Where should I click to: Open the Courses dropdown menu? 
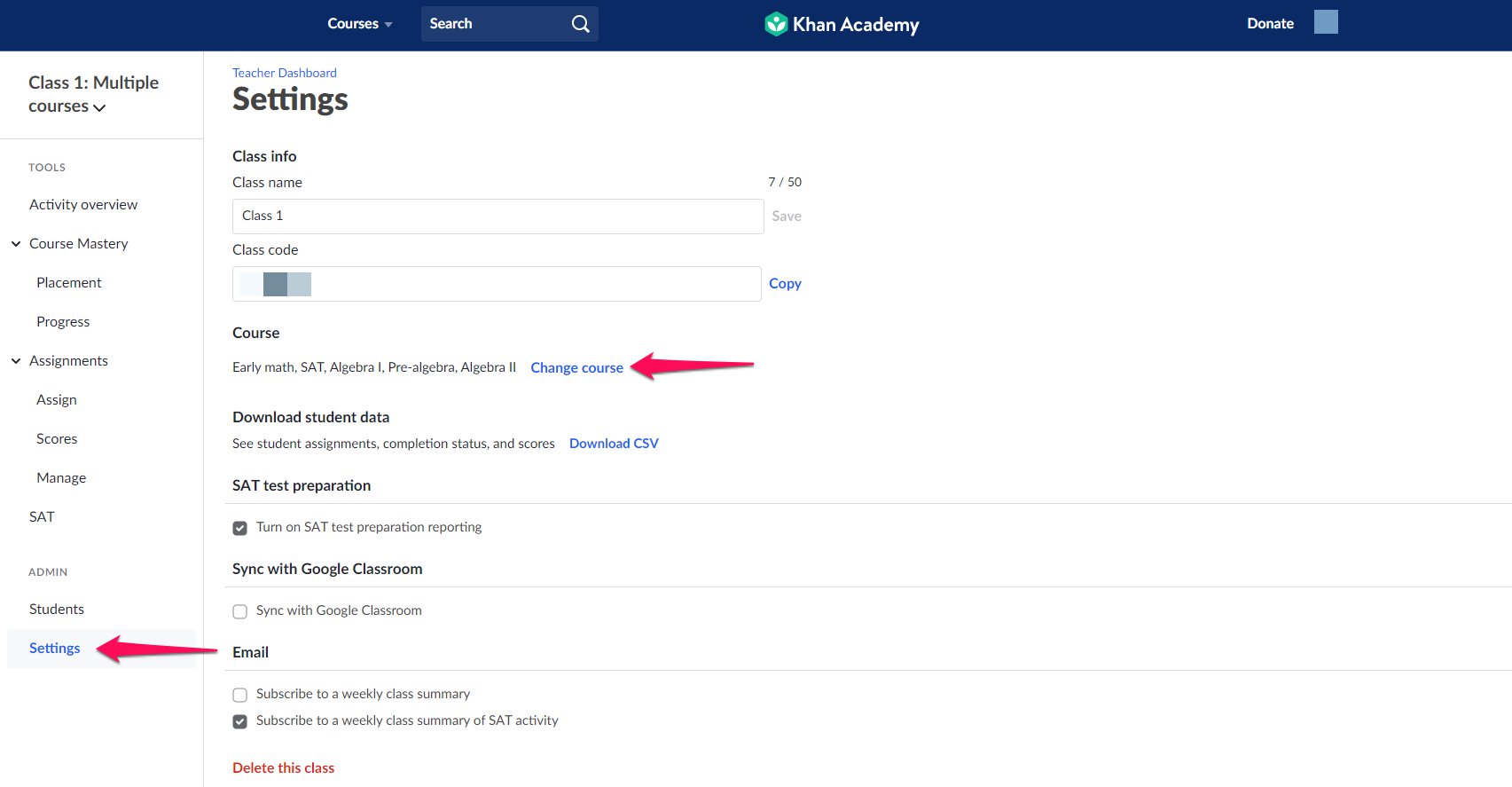(x=360, y=24)
